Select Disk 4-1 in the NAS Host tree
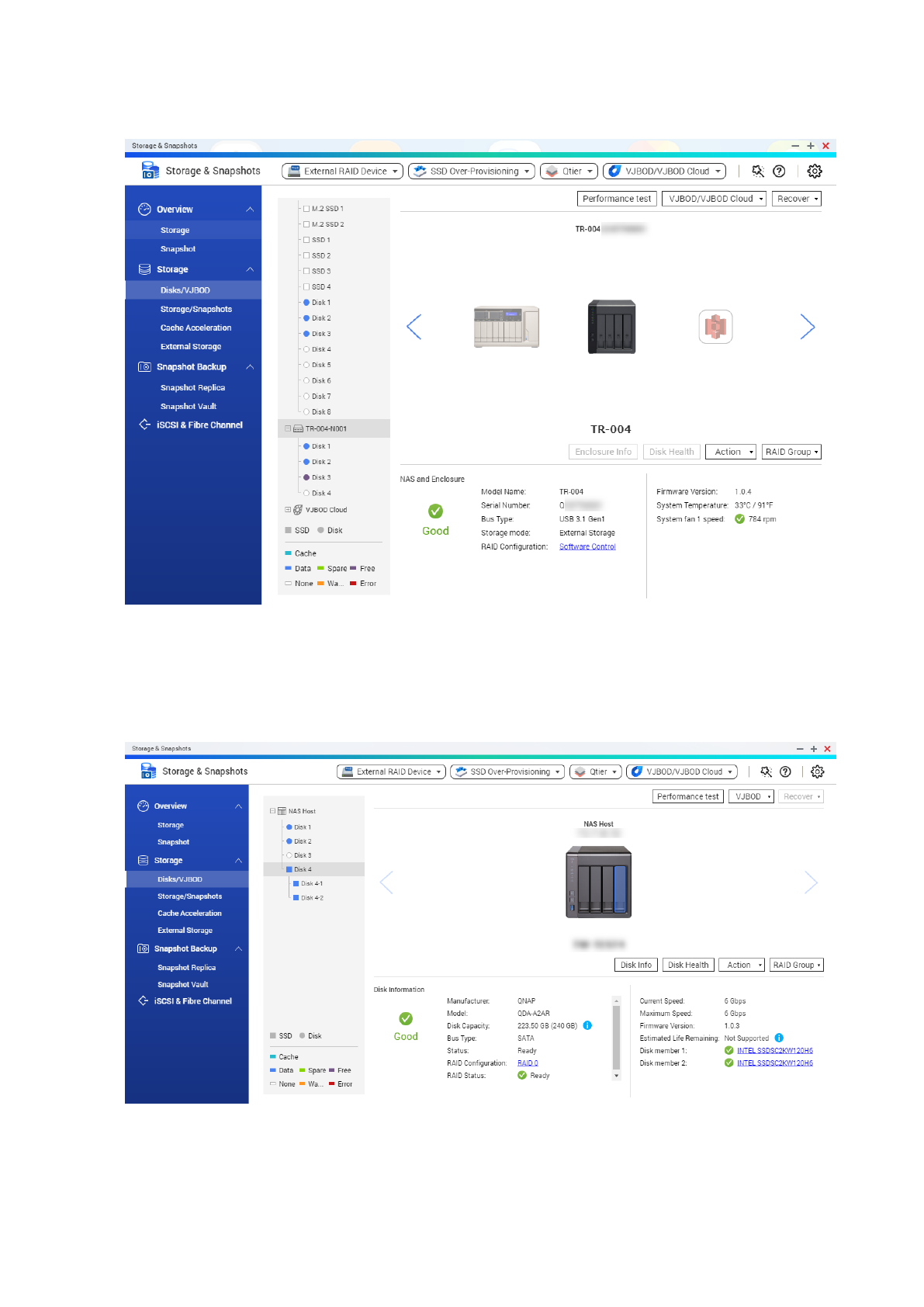The image size is (924, 1307). (x=310, y=883)
